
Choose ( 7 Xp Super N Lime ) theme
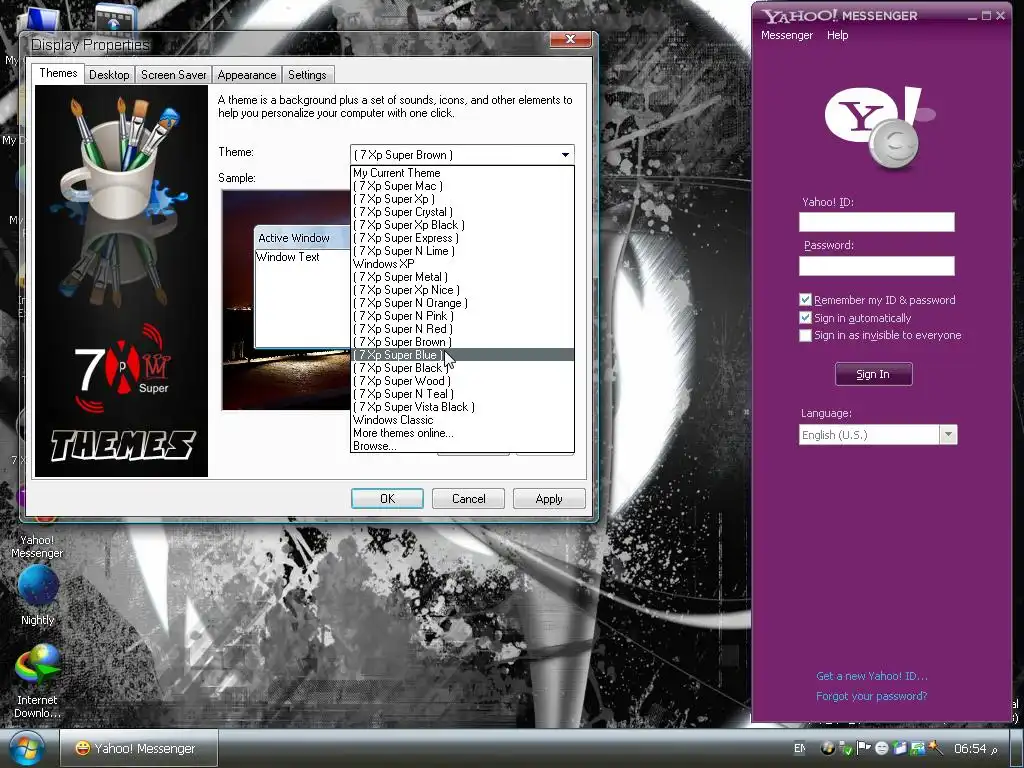click(462, 251)
